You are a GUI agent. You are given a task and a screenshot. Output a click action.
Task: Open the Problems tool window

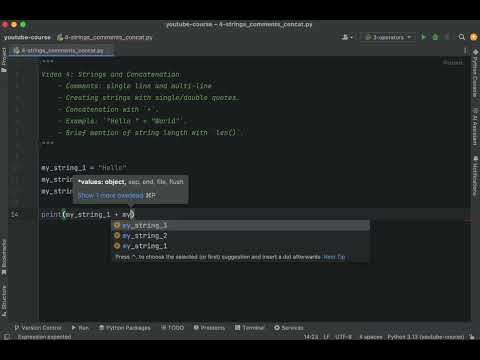click(209, 328)
